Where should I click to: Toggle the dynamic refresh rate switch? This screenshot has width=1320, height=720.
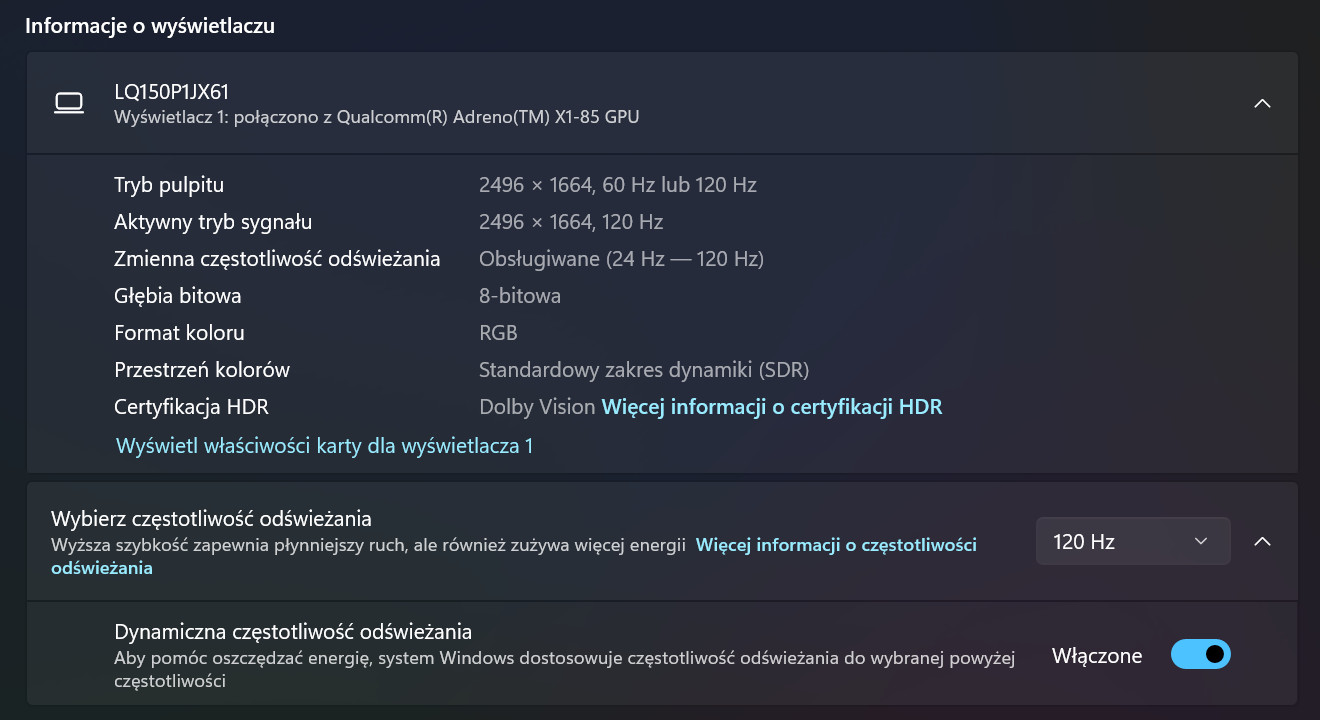1200,655
